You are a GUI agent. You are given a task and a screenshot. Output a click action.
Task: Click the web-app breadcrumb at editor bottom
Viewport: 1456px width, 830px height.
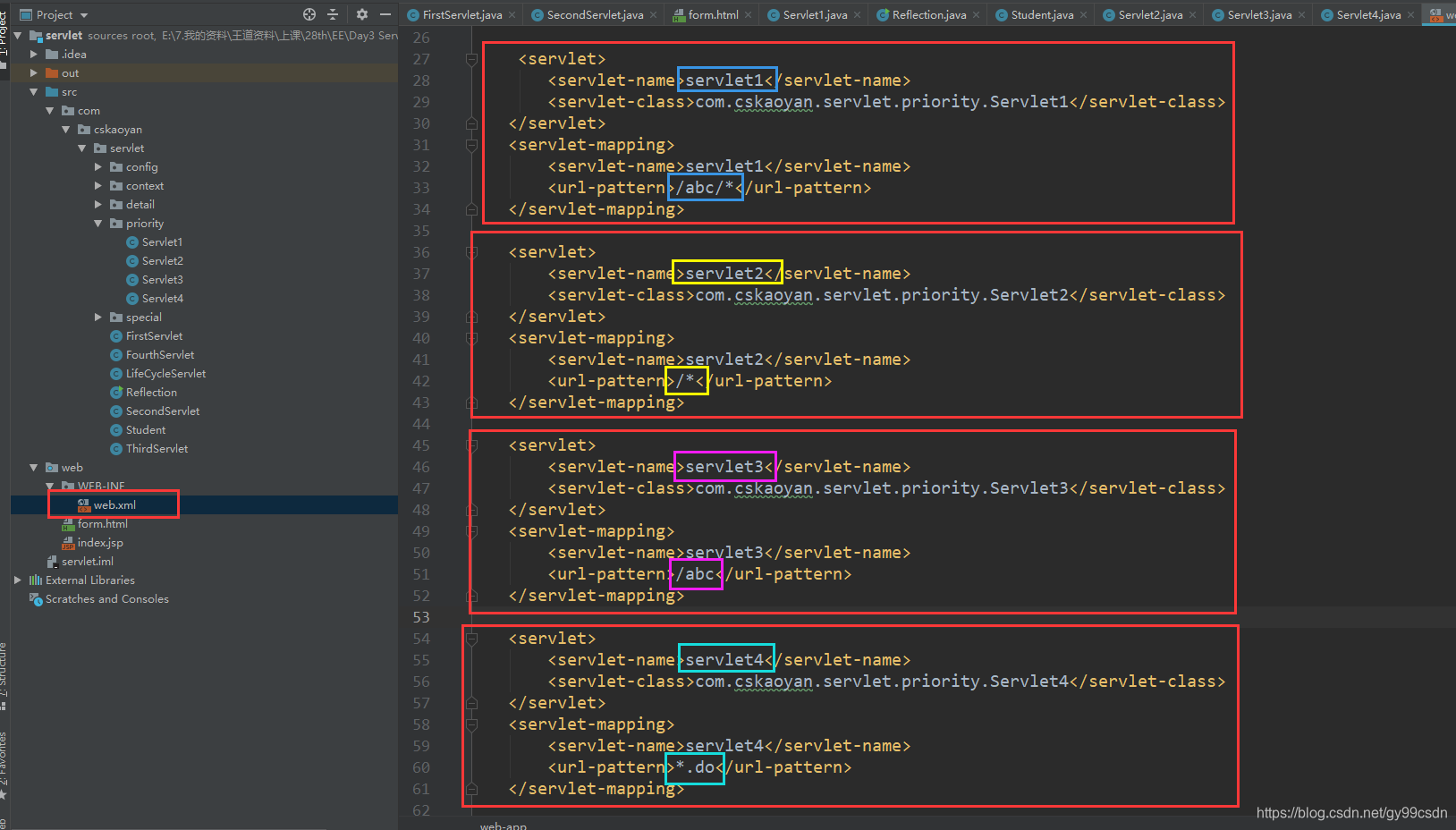click(503, 826)
